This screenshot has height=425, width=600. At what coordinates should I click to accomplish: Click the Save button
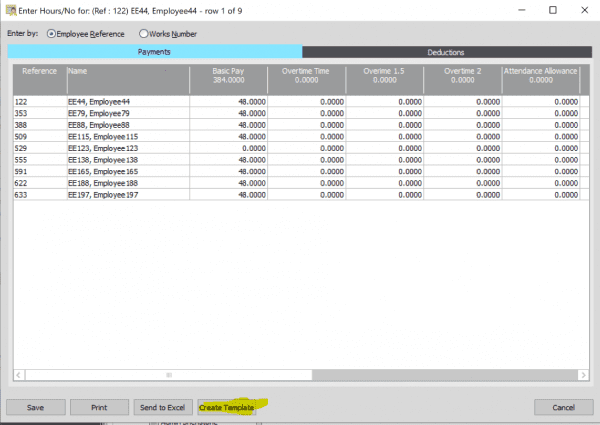(36, 407)
